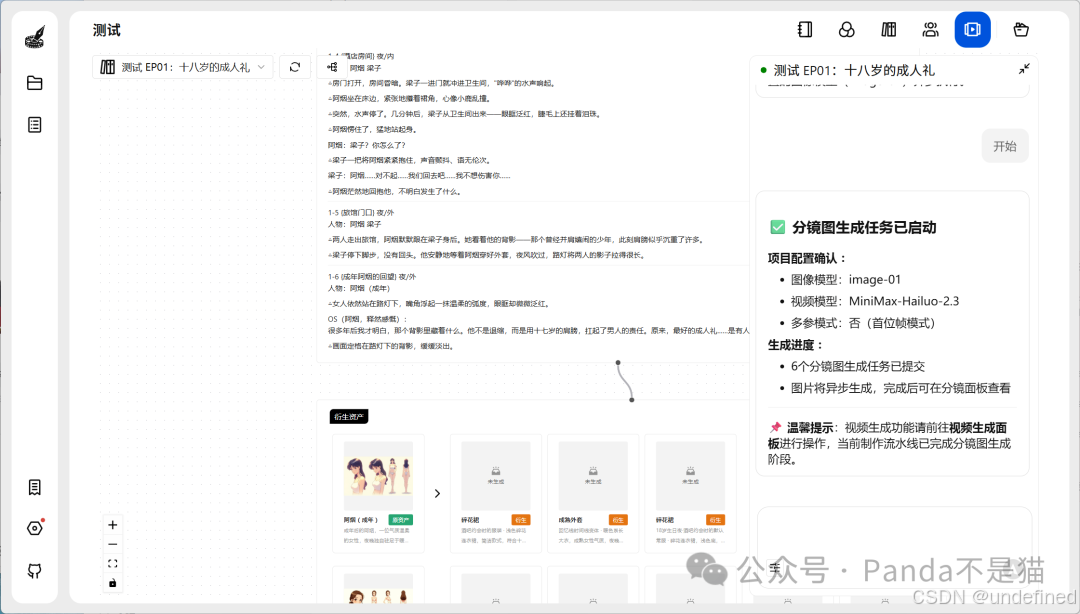The width and height of the screenshot is (1080, 614).
Task: Select the blue video storyboard icon
Action: click(x=973, y=30)
